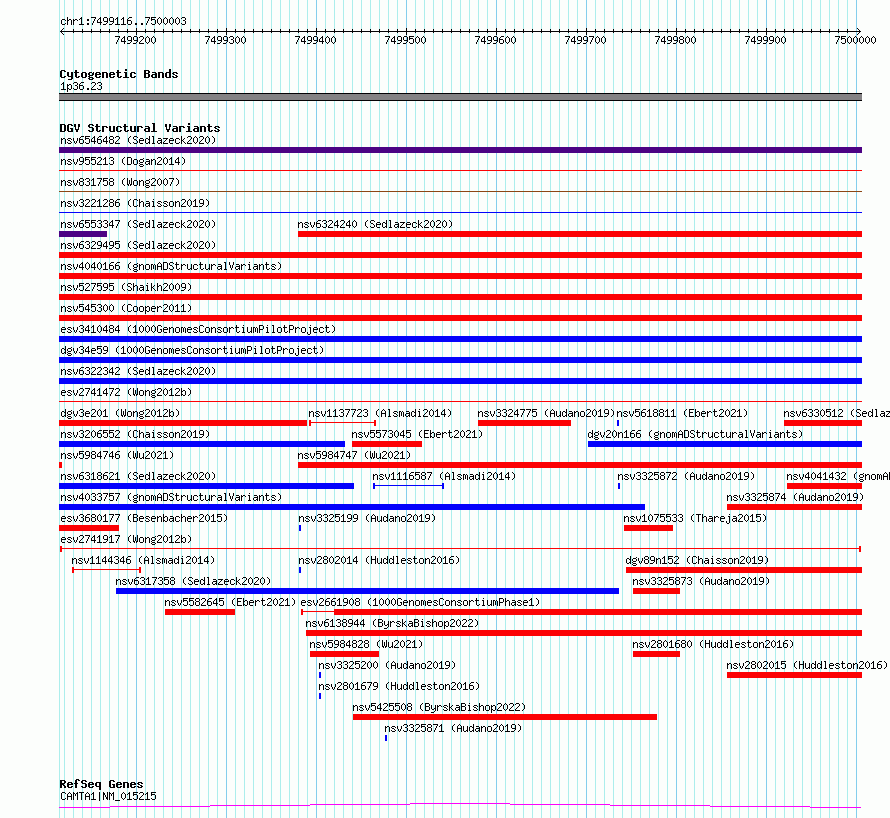Open dgv3e201 (Wong2012b) variant
890x818 pixels.
click(x=120, y=413)
